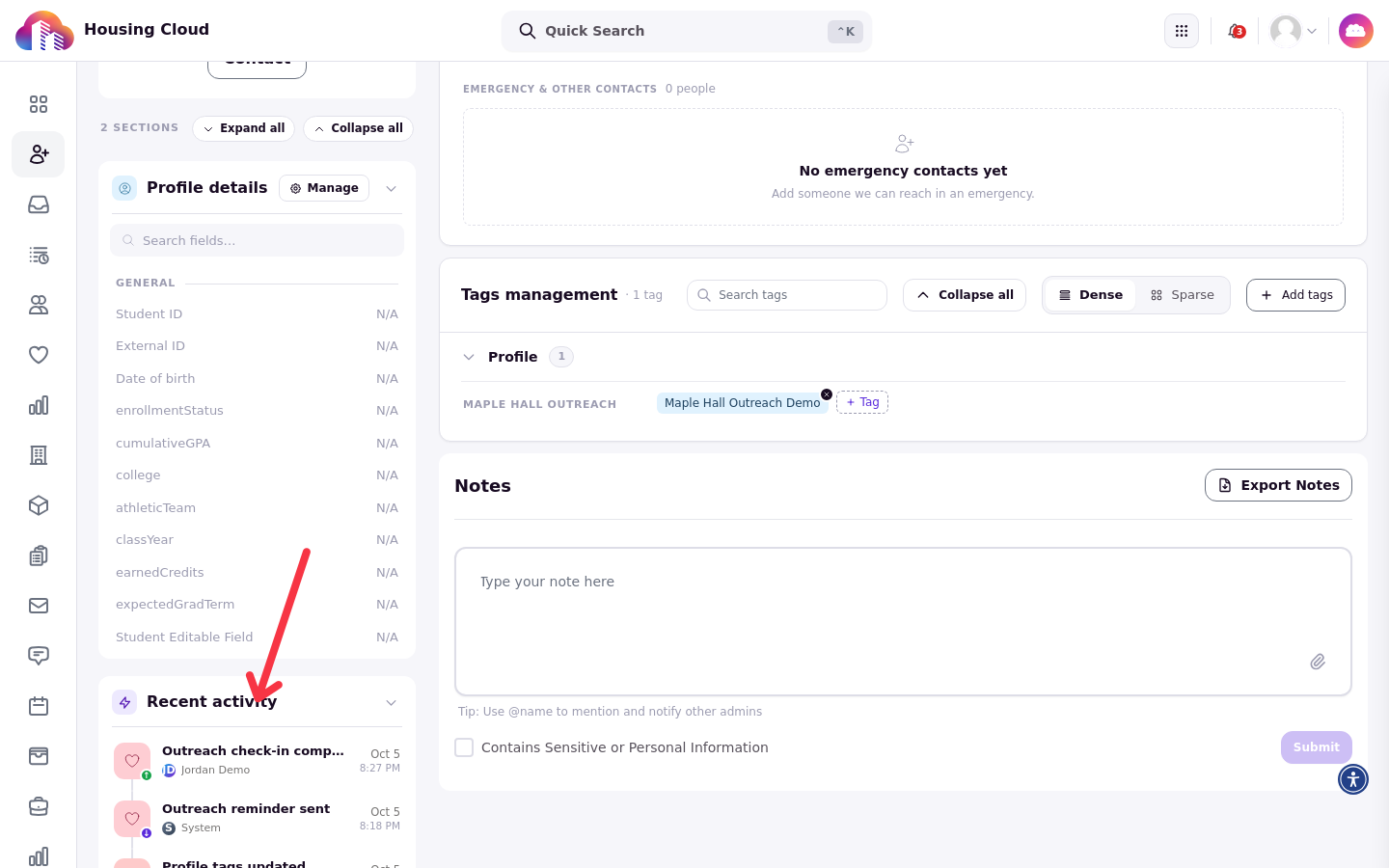The width and height of the screenshot is (1389, 868).
Task: Click into the Type your note here area
Action: pos(903,621)
